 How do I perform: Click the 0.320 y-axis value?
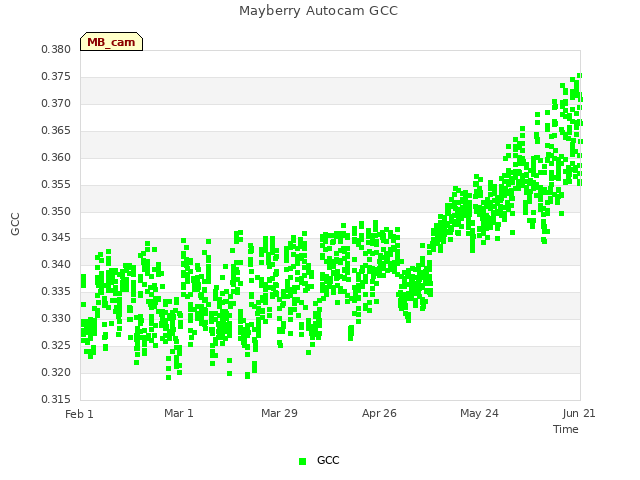(x=56, y=372)
